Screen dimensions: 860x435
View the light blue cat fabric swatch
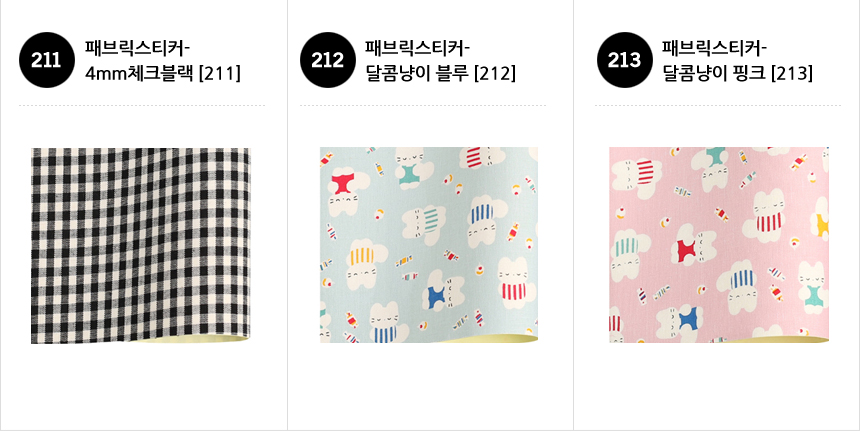pos(429,245)
